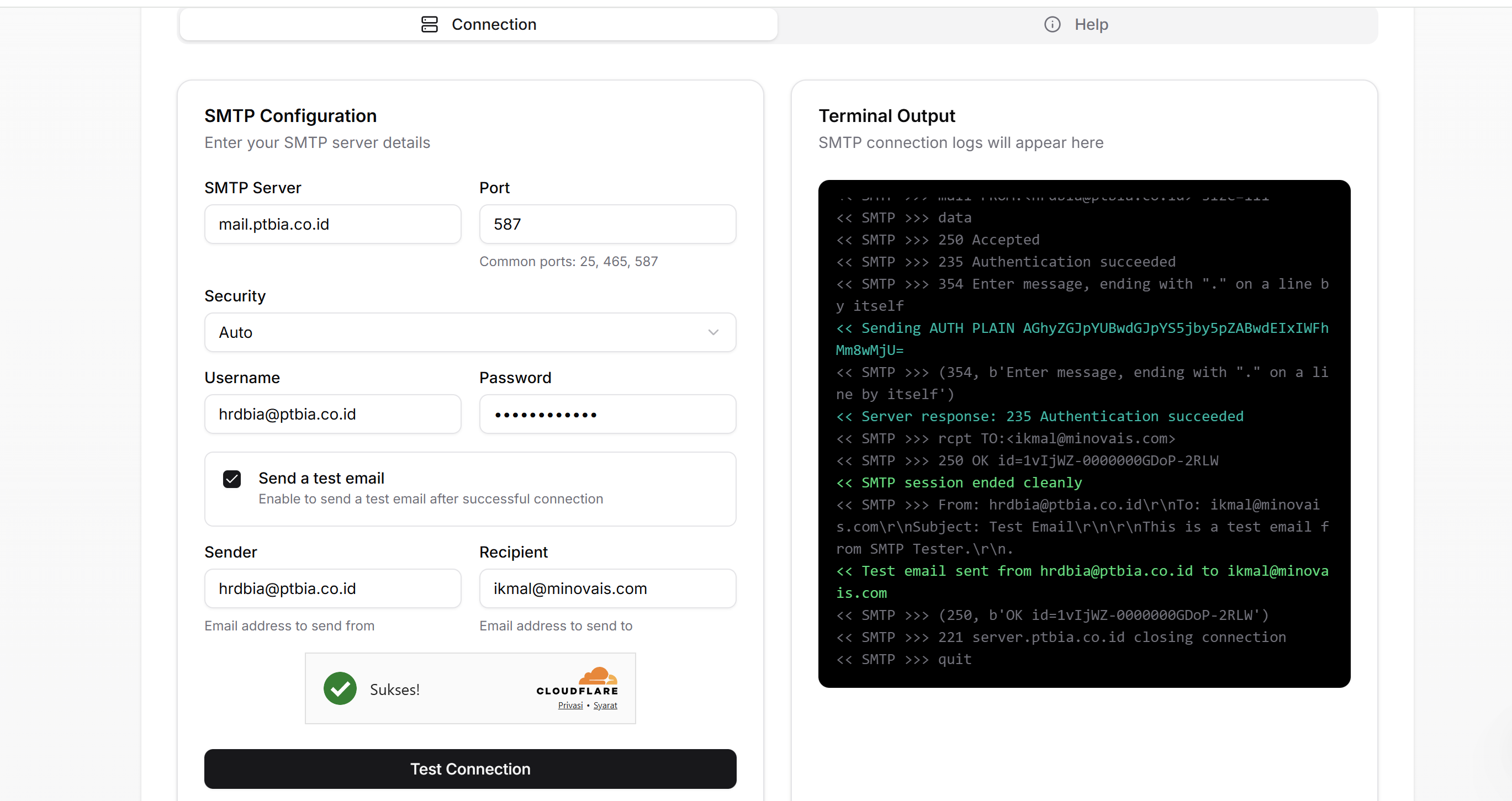Click the server icon on Connection tab

429,24
